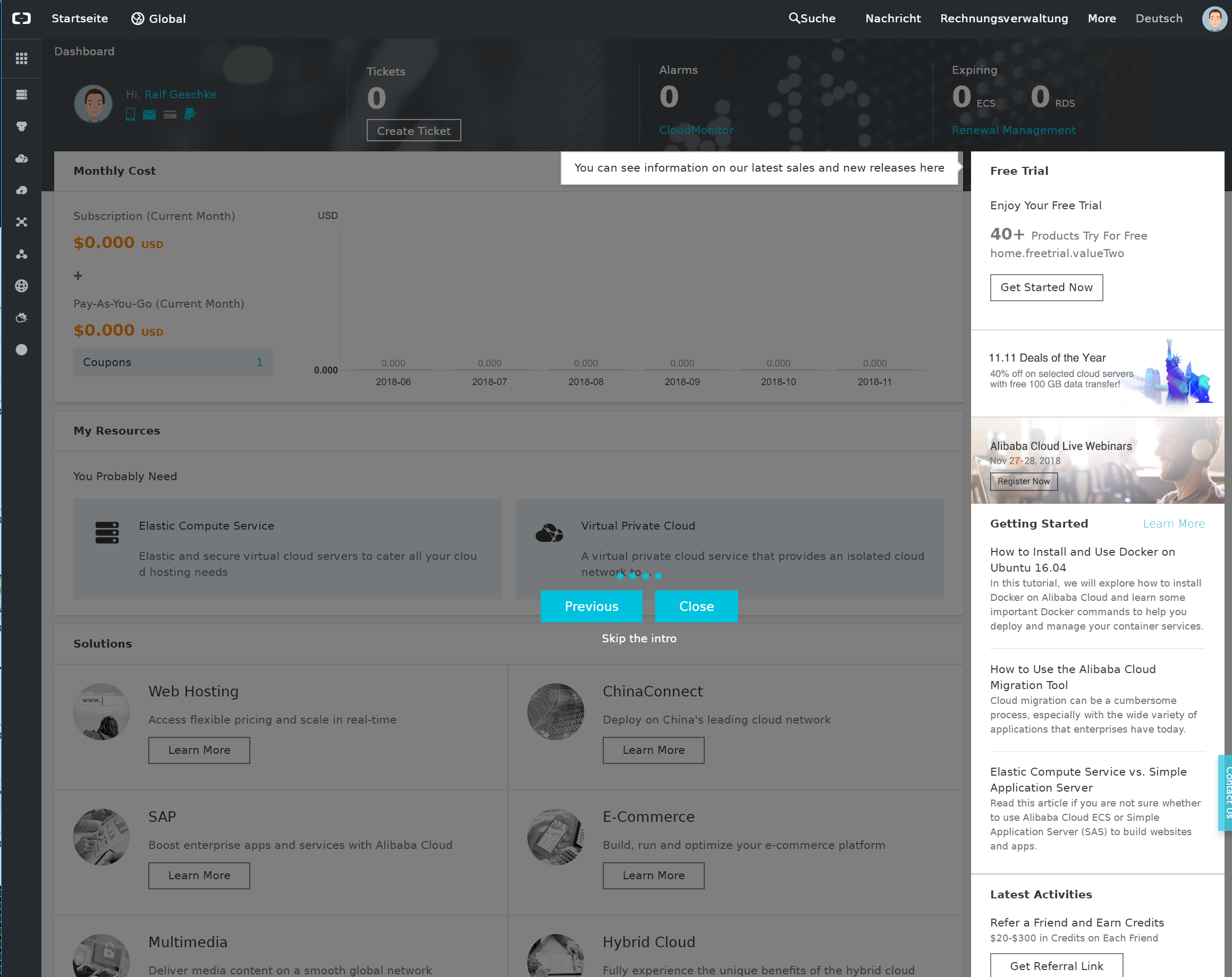Click the cloud upload sidebar icon
The image size is (1232, 977).
point(21,190)
